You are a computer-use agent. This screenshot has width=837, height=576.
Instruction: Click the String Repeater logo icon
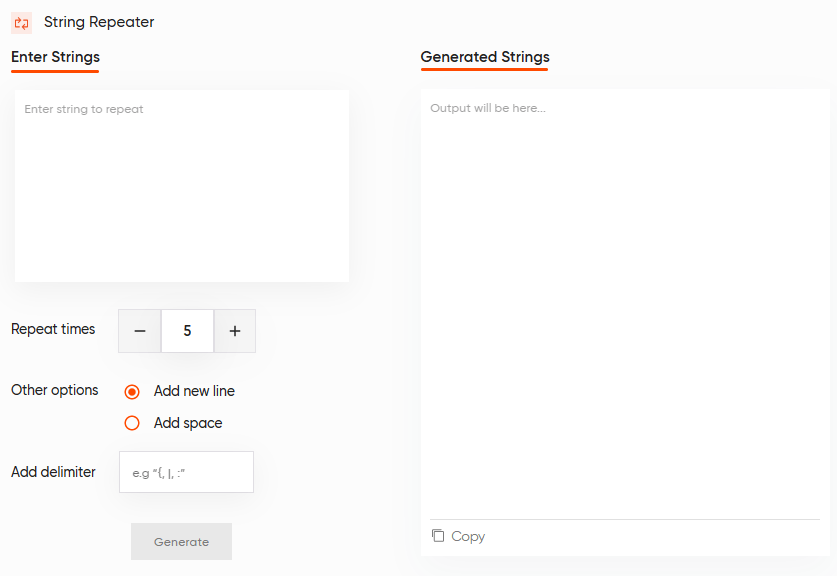tap(20, 22)
